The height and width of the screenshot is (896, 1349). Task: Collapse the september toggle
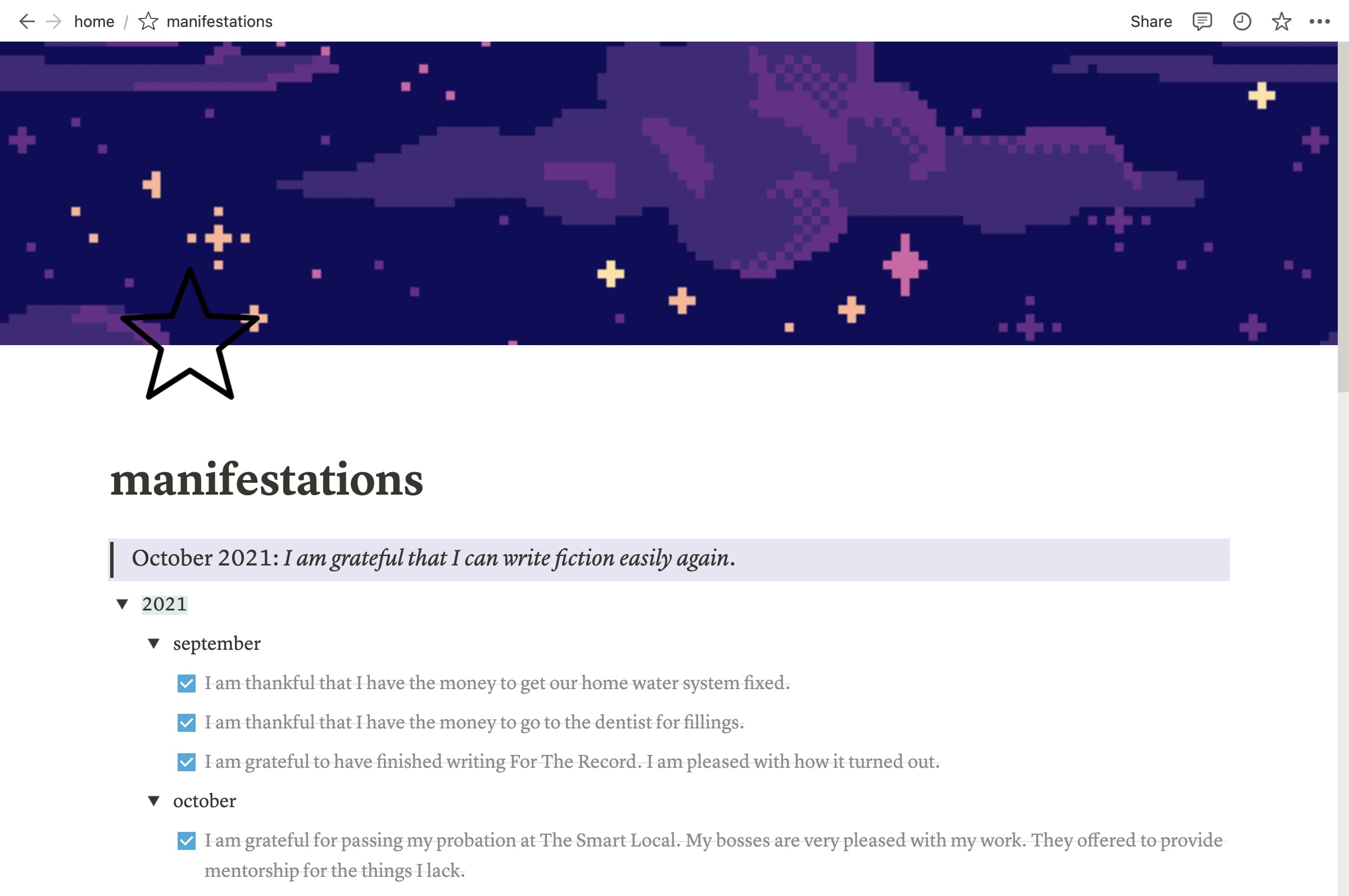click(x=153, y=644)
